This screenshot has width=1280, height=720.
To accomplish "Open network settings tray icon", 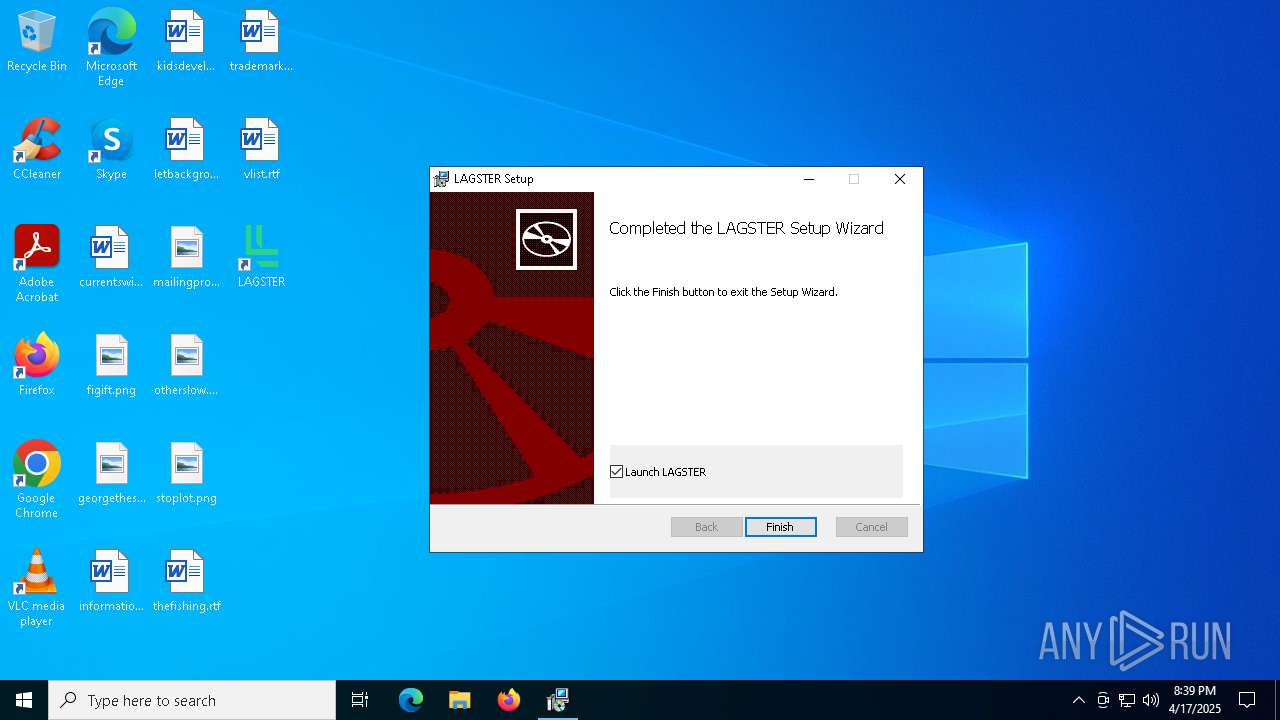I will [1127, 700].
